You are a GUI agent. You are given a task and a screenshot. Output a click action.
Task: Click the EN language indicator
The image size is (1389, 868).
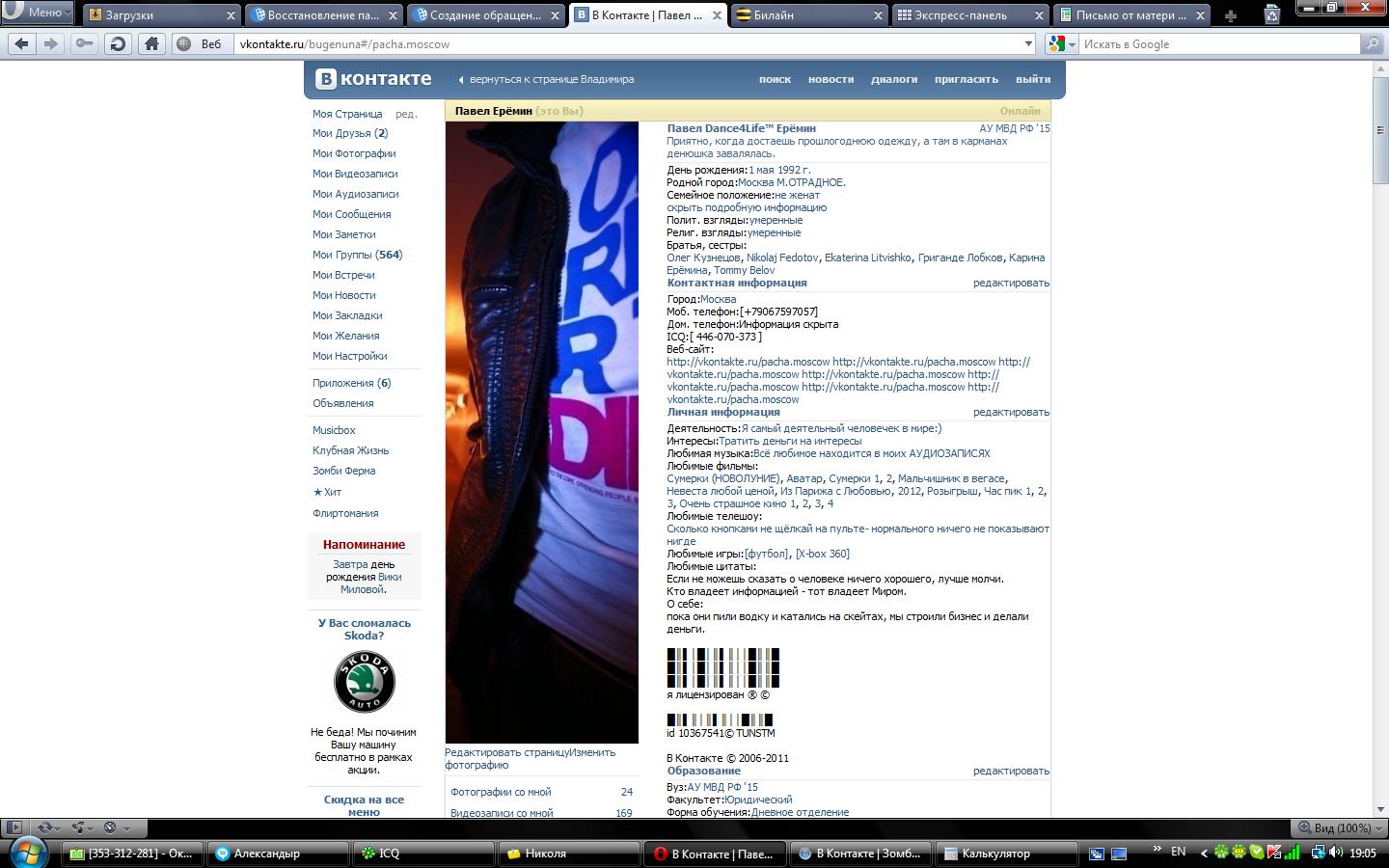[1178, 852]
